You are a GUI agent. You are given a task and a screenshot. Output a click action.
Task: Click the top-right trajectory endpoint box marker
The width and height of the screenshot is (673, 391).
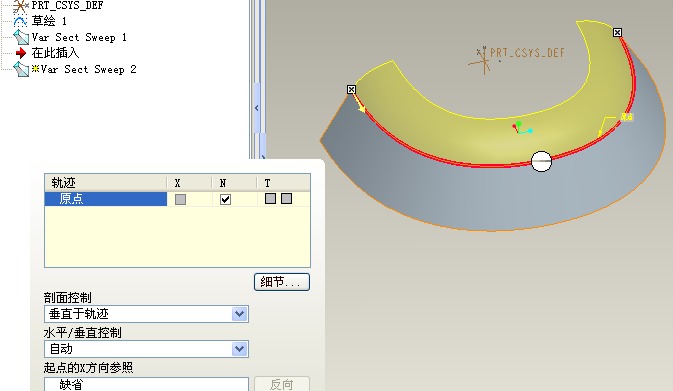(x=617, y=33)
